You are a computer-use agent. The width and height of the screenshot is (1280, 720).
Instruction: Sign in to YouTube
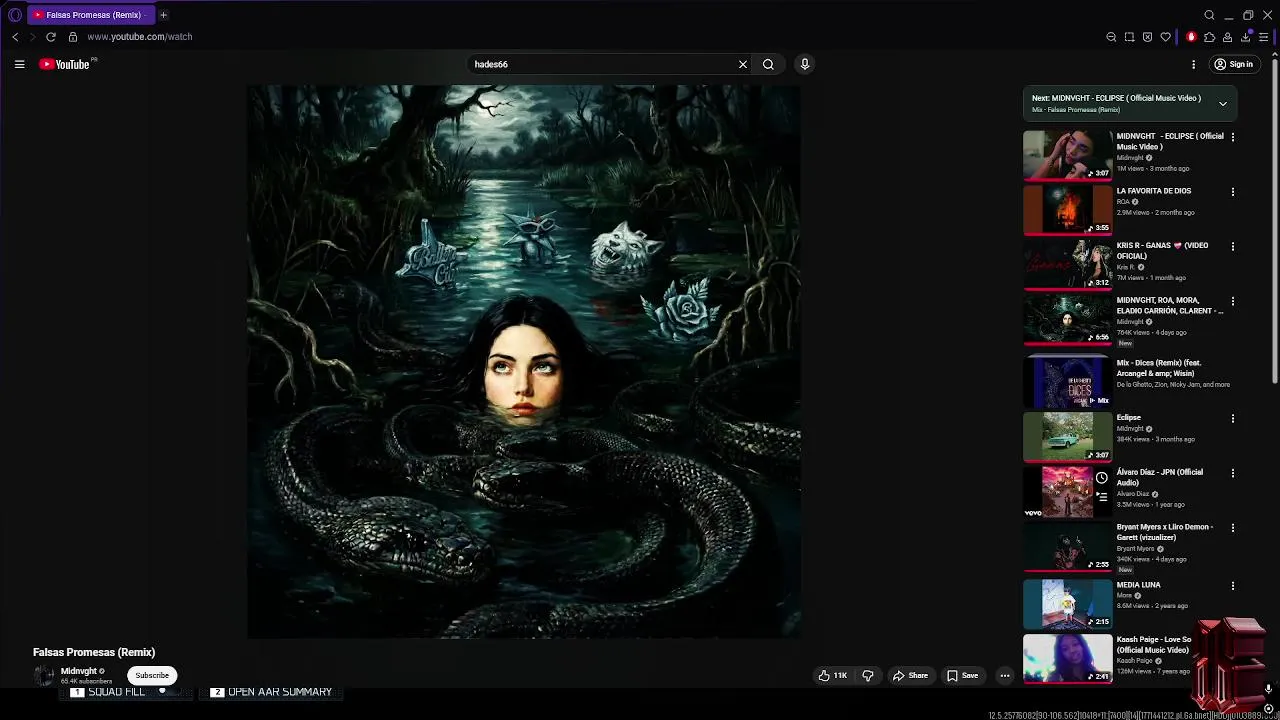click(1233, 64)
